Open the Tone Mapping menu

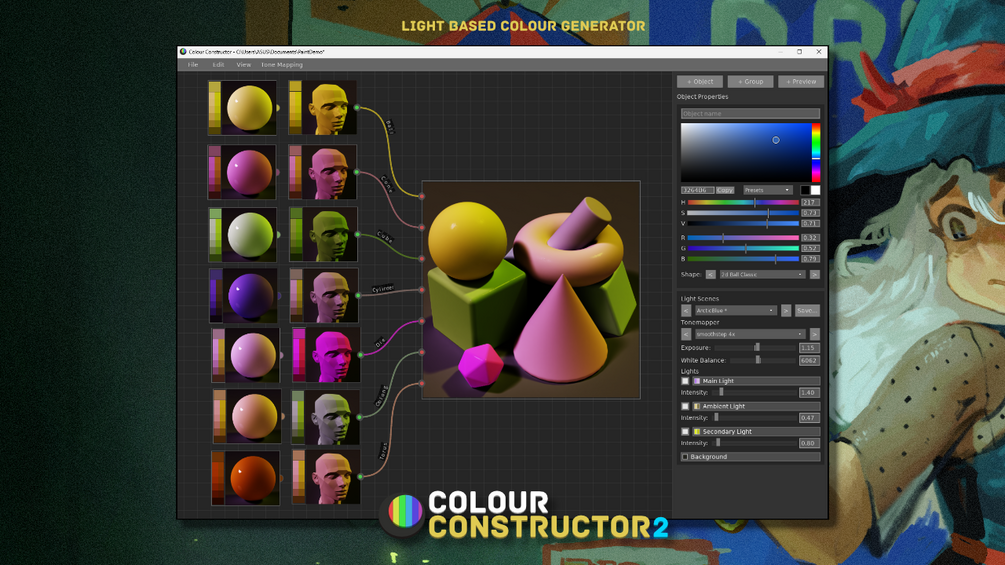(282, 65)
